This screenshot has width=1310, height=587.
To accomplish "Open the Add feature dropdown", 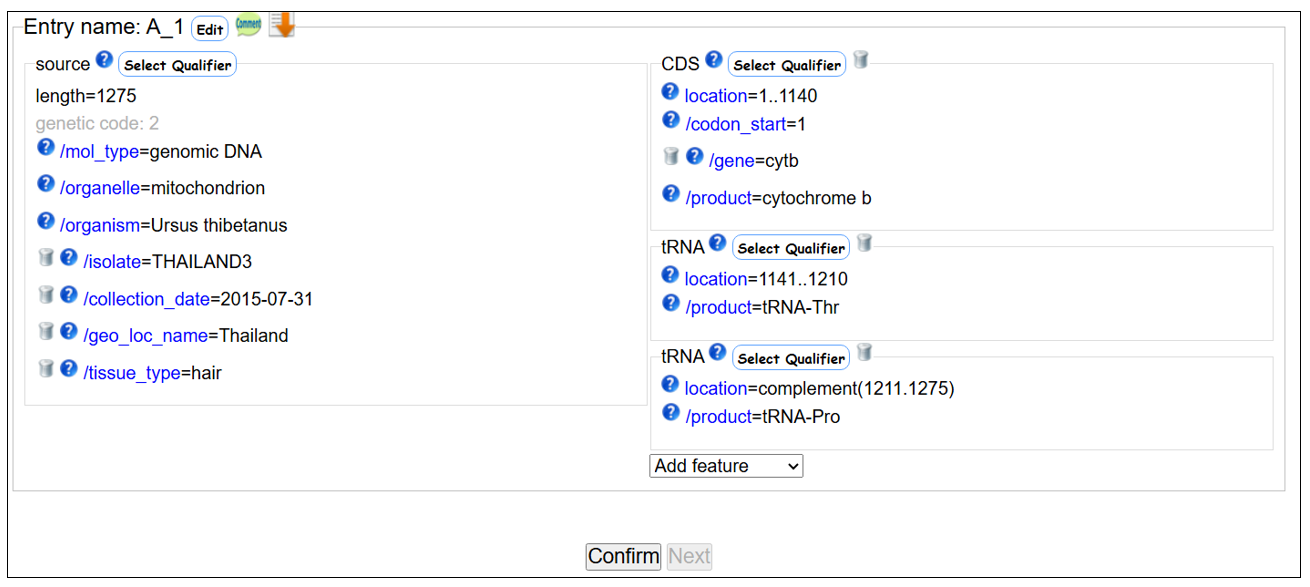I will coord(726,466).
